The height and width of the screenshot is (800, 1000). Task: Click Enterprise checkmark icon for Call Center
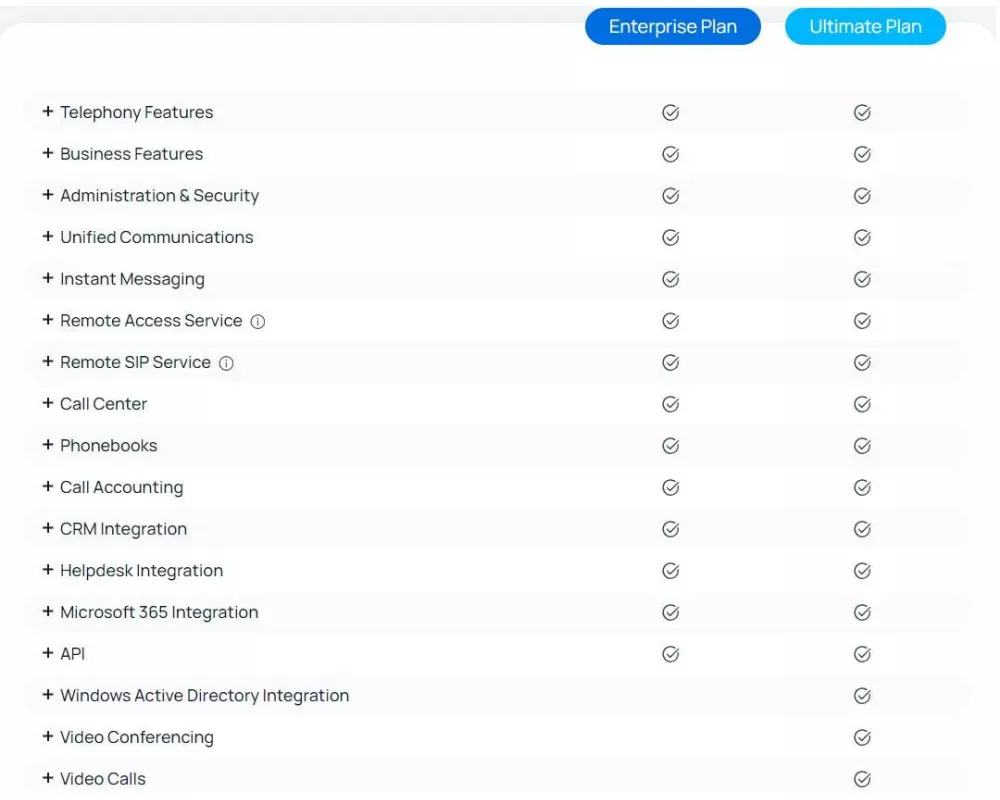point(671,405)
